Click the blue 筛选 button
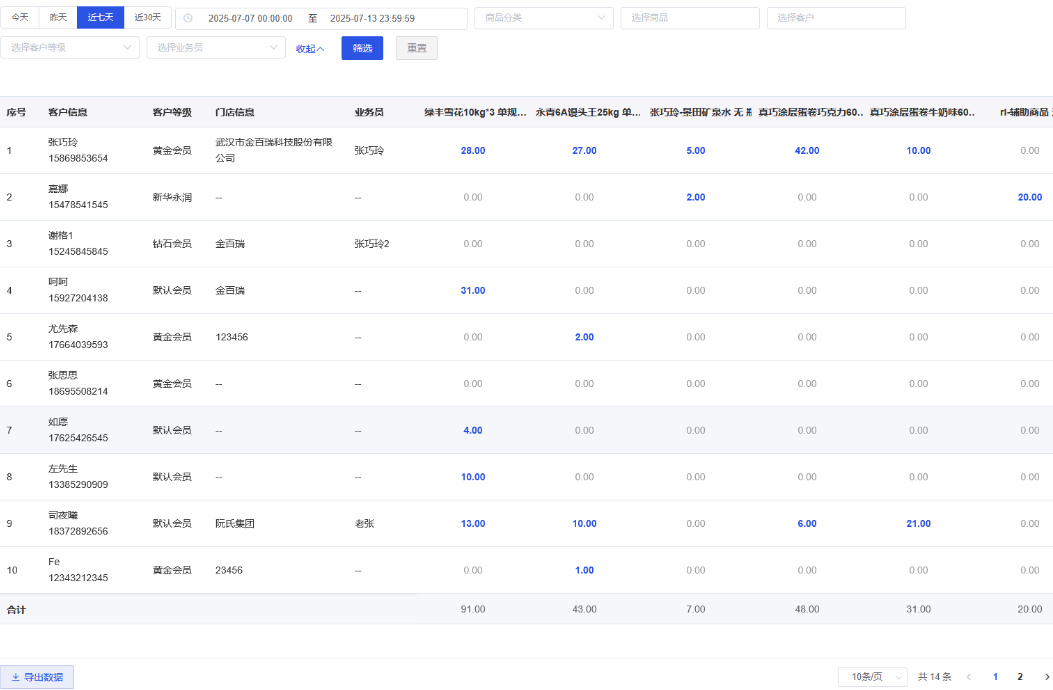 (362, 48)
